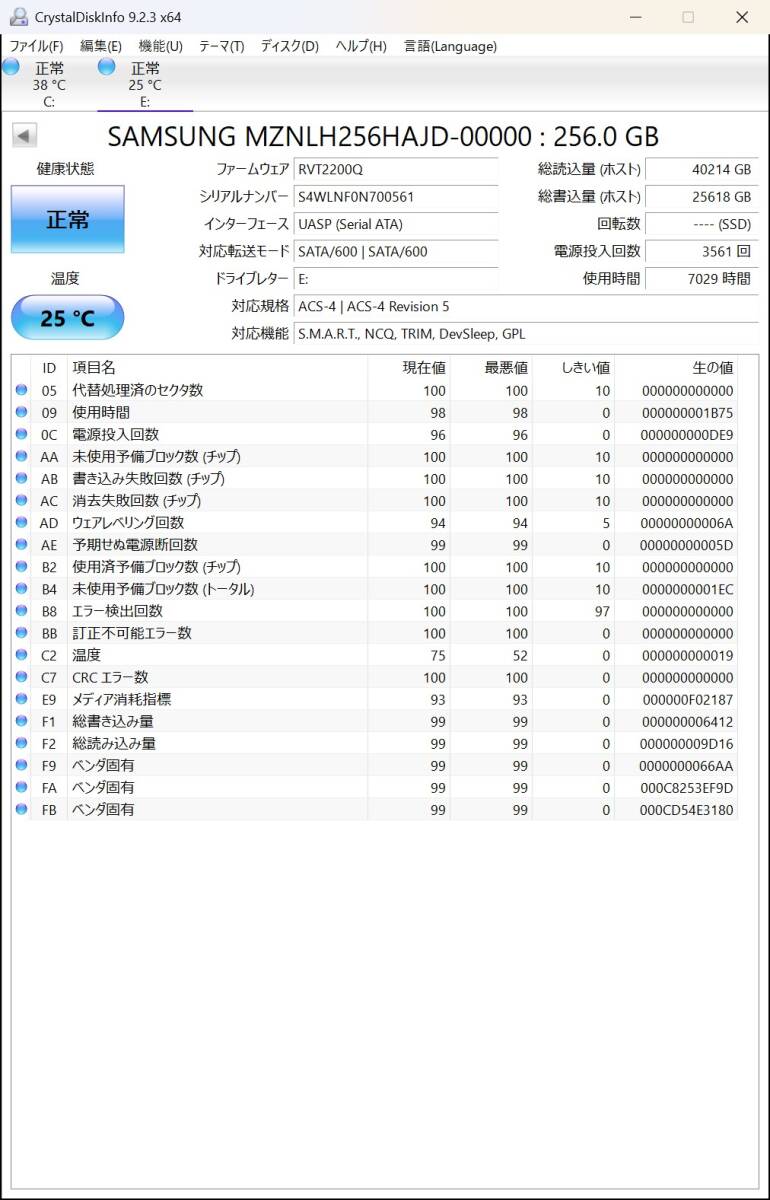This screenshot has width=770, height=1200.
Task: Click the status icon for row C7
Action: click(x=21, y=676)
